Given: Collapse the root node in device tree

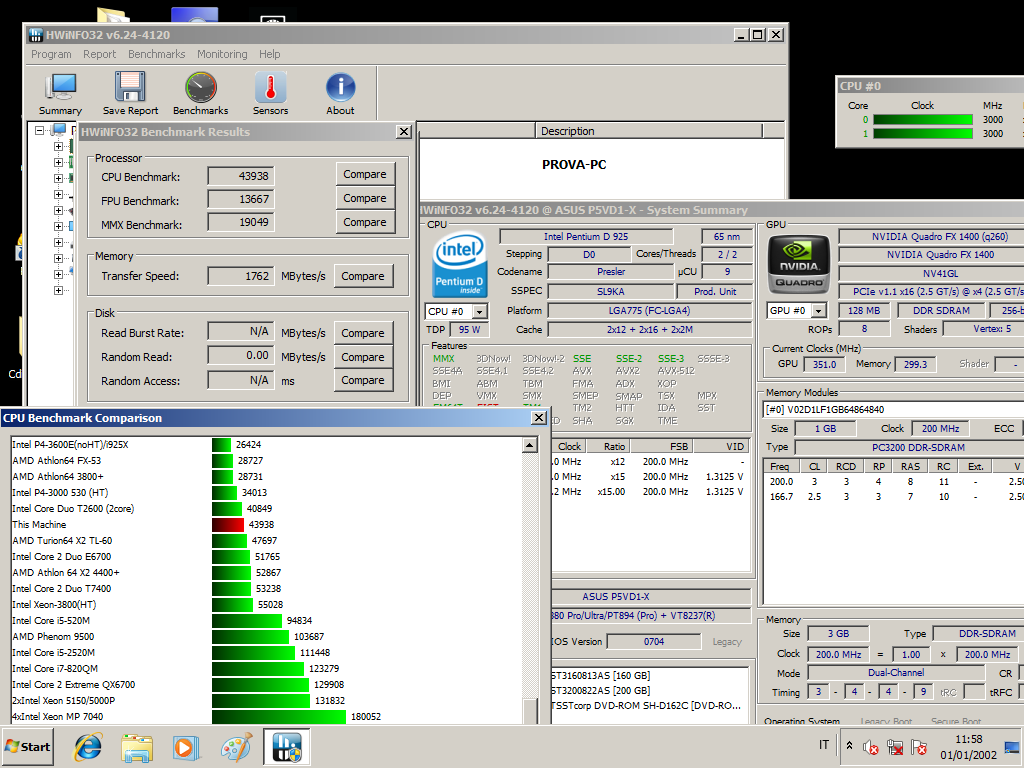Looking at the screenshot, I should point(40,130).
